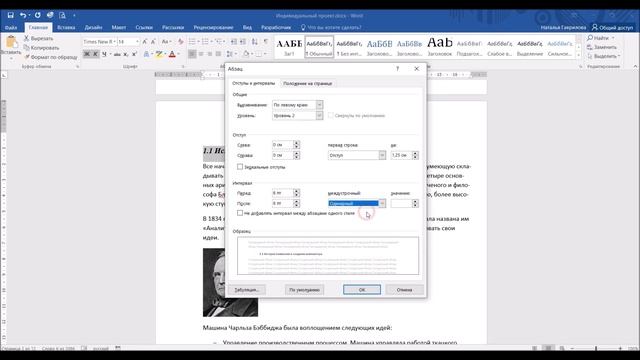Apply numbered list in ribbon
The width and height of the screenshot is (640, 360).
click(205, 42)
